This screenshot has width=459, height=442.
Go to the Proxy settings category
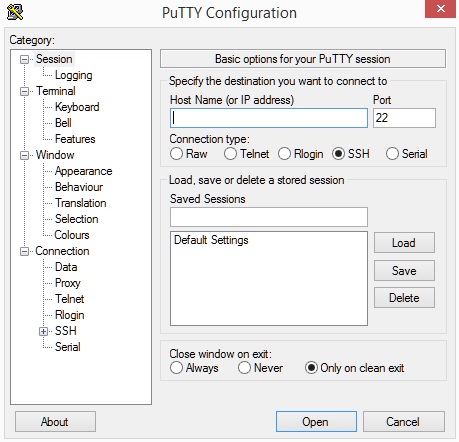coord(68,283)
